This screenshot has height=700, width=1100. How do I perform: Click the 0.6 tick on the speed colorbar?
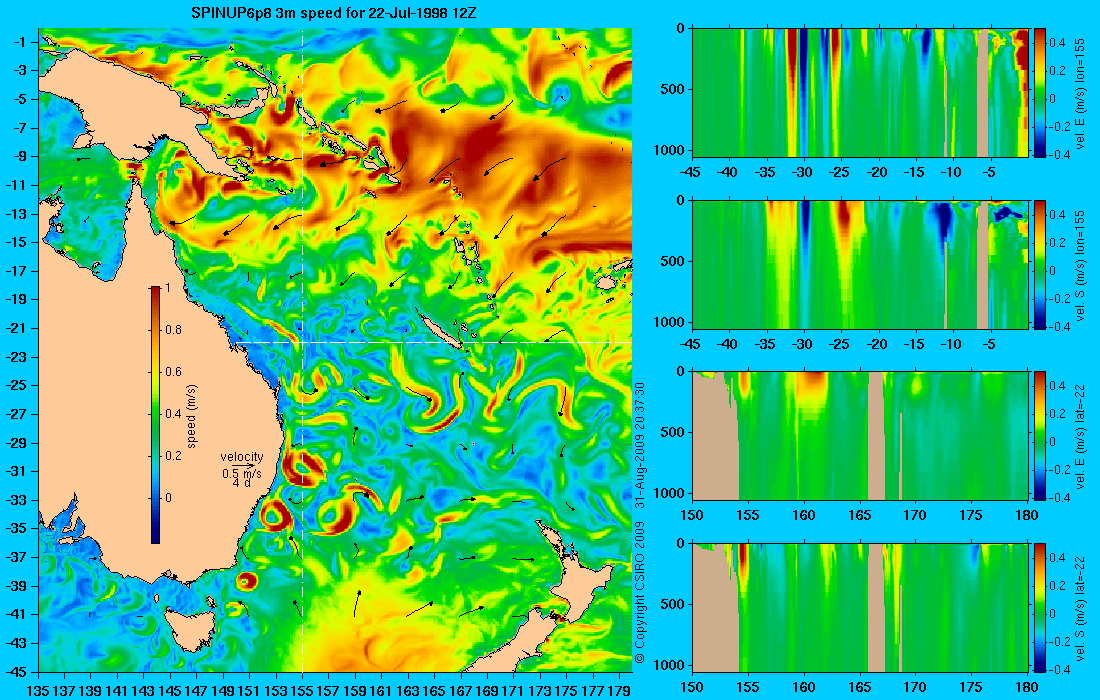(x=173, y=372)
